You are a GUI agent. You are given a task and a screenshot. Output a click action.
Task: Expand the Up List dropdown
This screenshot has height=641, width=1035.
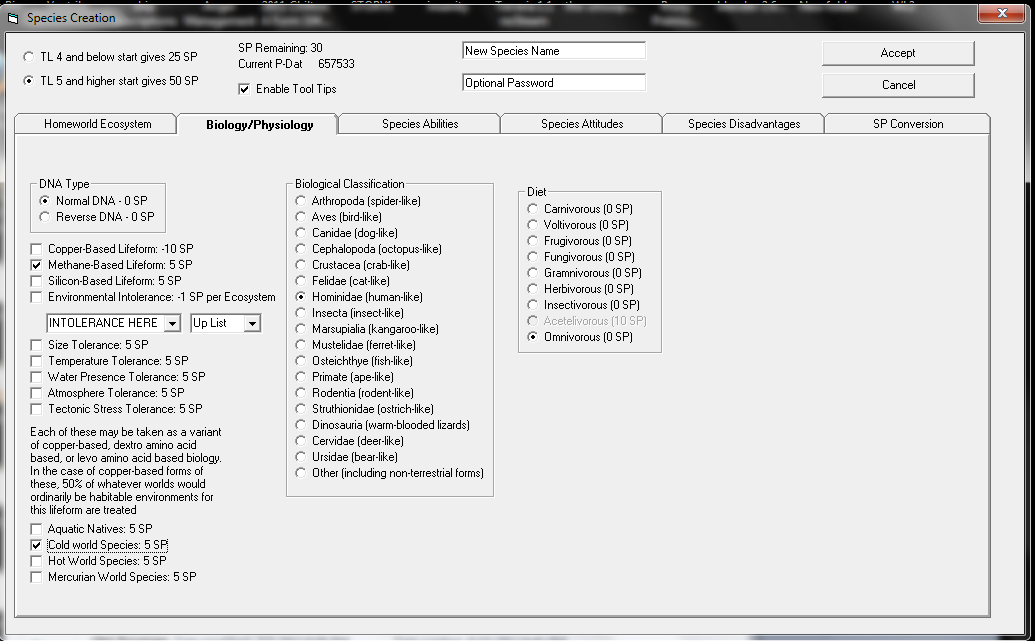coord(251,323)
